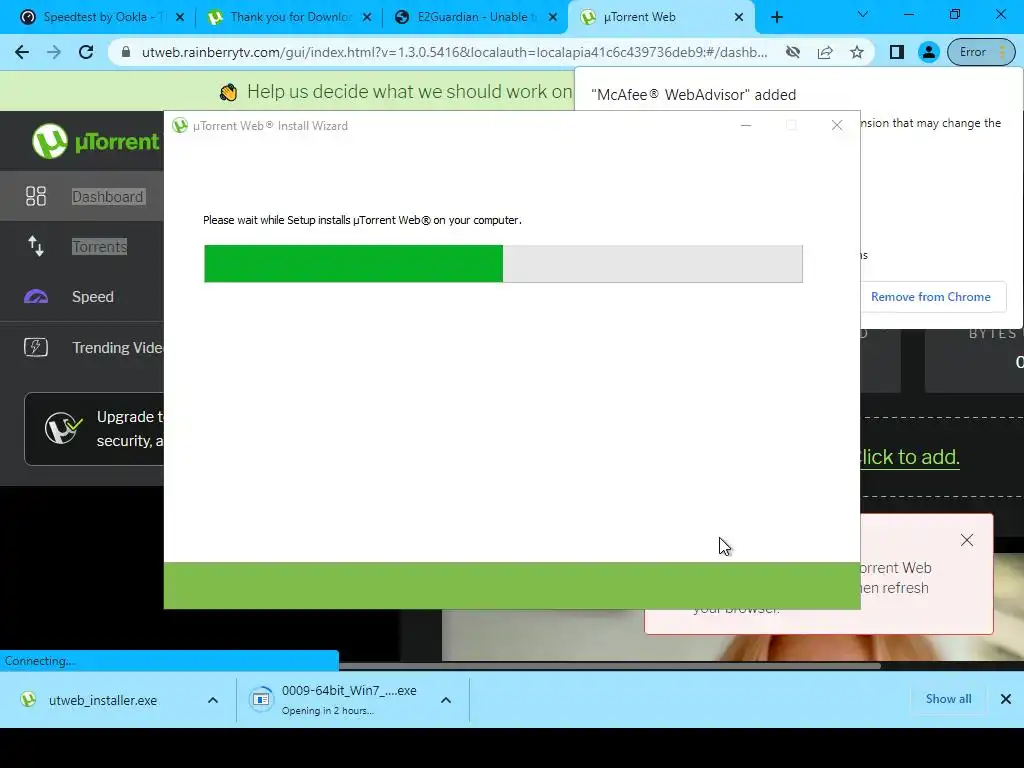Reload the page with the refresh icon
The height and width of the screenshot is (768, 1024).
pos(86,52)
